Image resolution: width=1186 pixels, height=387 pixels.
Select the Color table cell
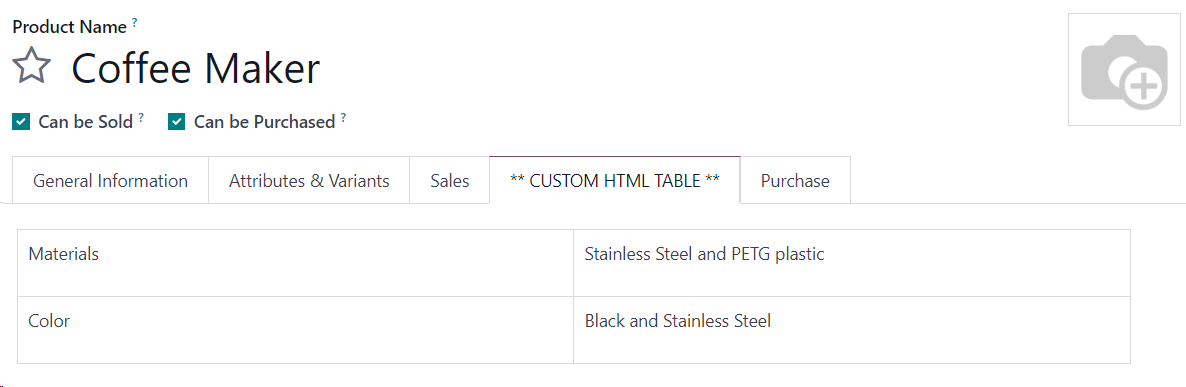pyautogui.click(x=295, y=330)
